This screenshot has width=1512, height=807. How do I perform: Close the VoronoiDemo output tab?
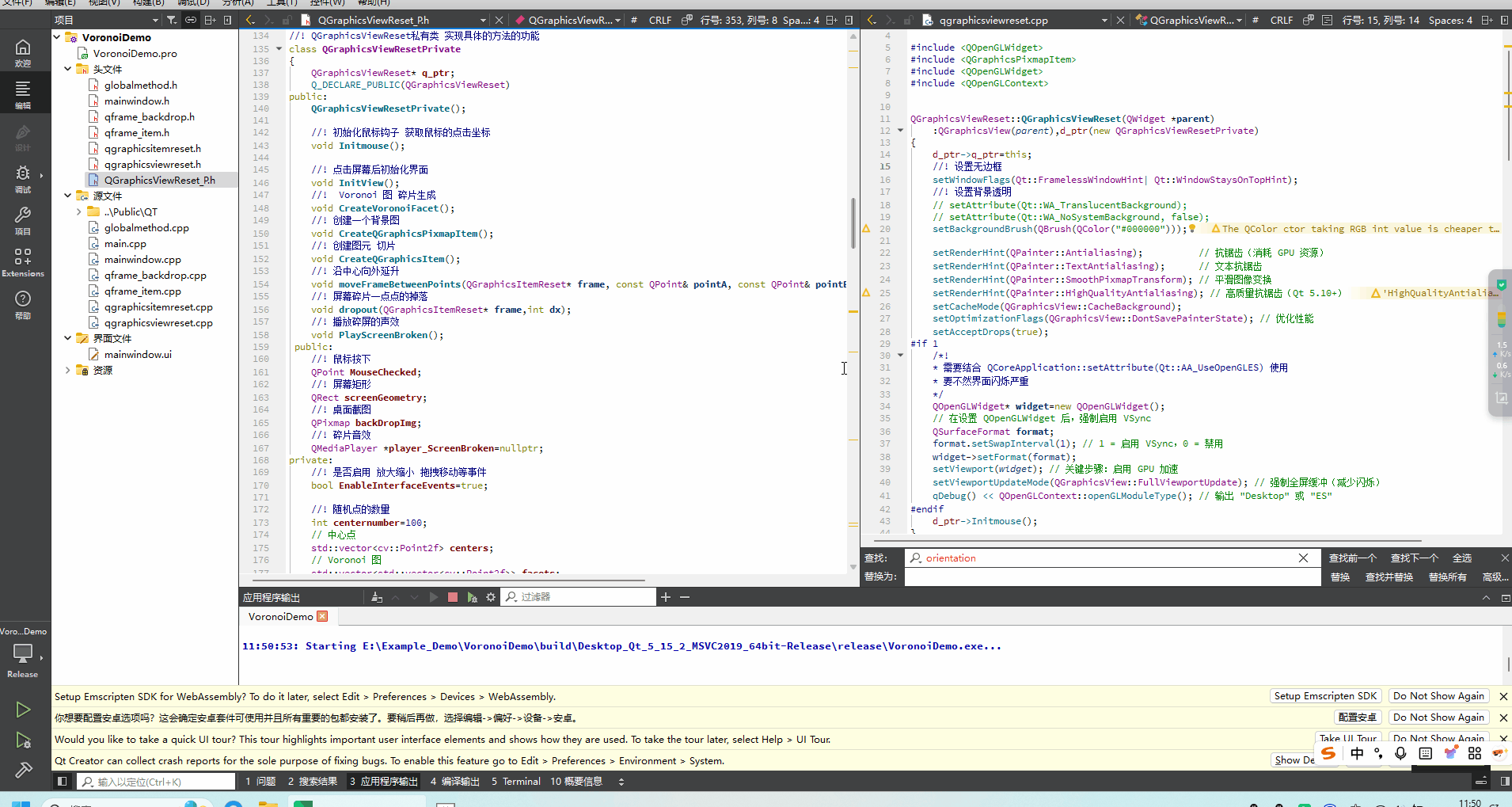pos(322,616)
